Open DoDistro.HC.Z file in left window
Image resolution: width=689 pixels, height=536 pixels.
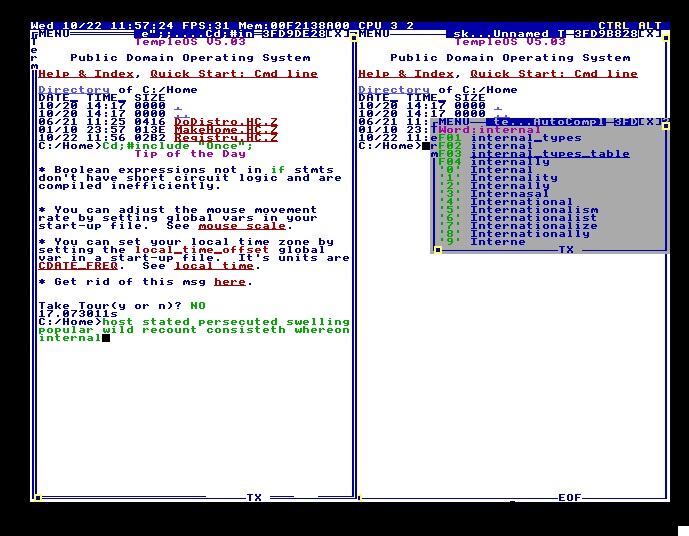(x=226, y=122)
